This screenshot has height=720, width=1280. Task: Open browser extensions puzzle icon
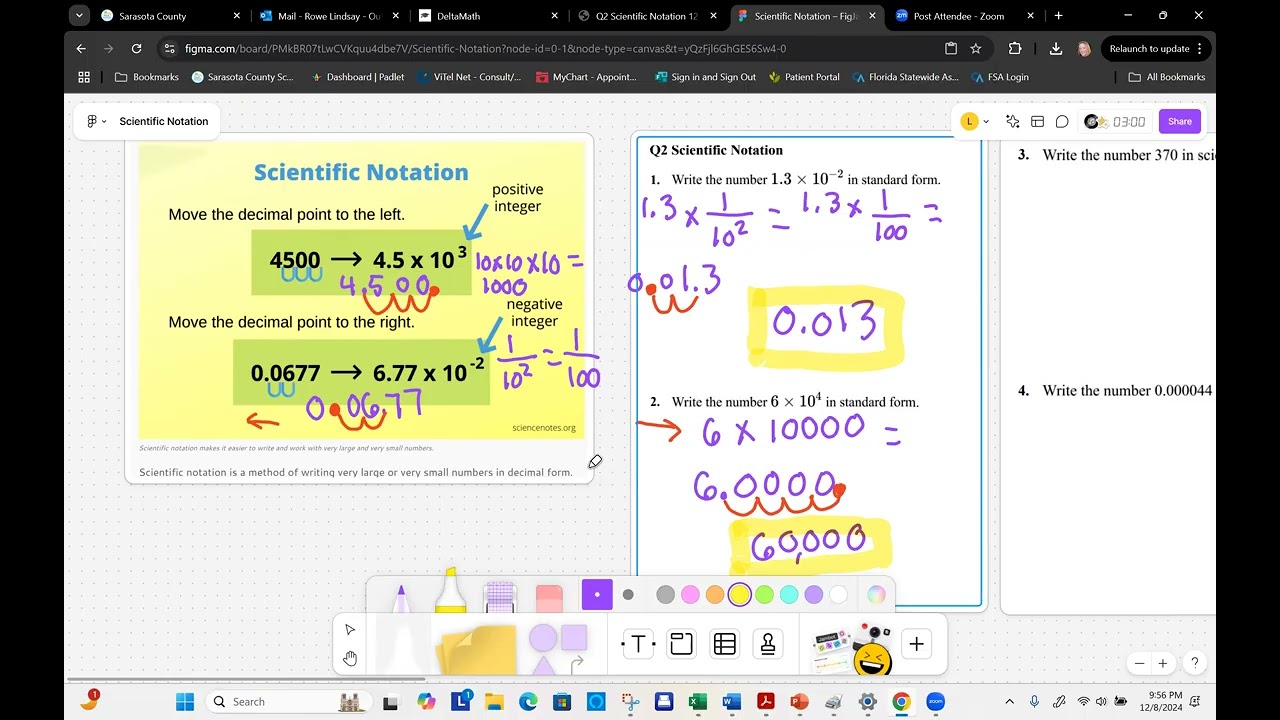click(x=1015, y=48)
